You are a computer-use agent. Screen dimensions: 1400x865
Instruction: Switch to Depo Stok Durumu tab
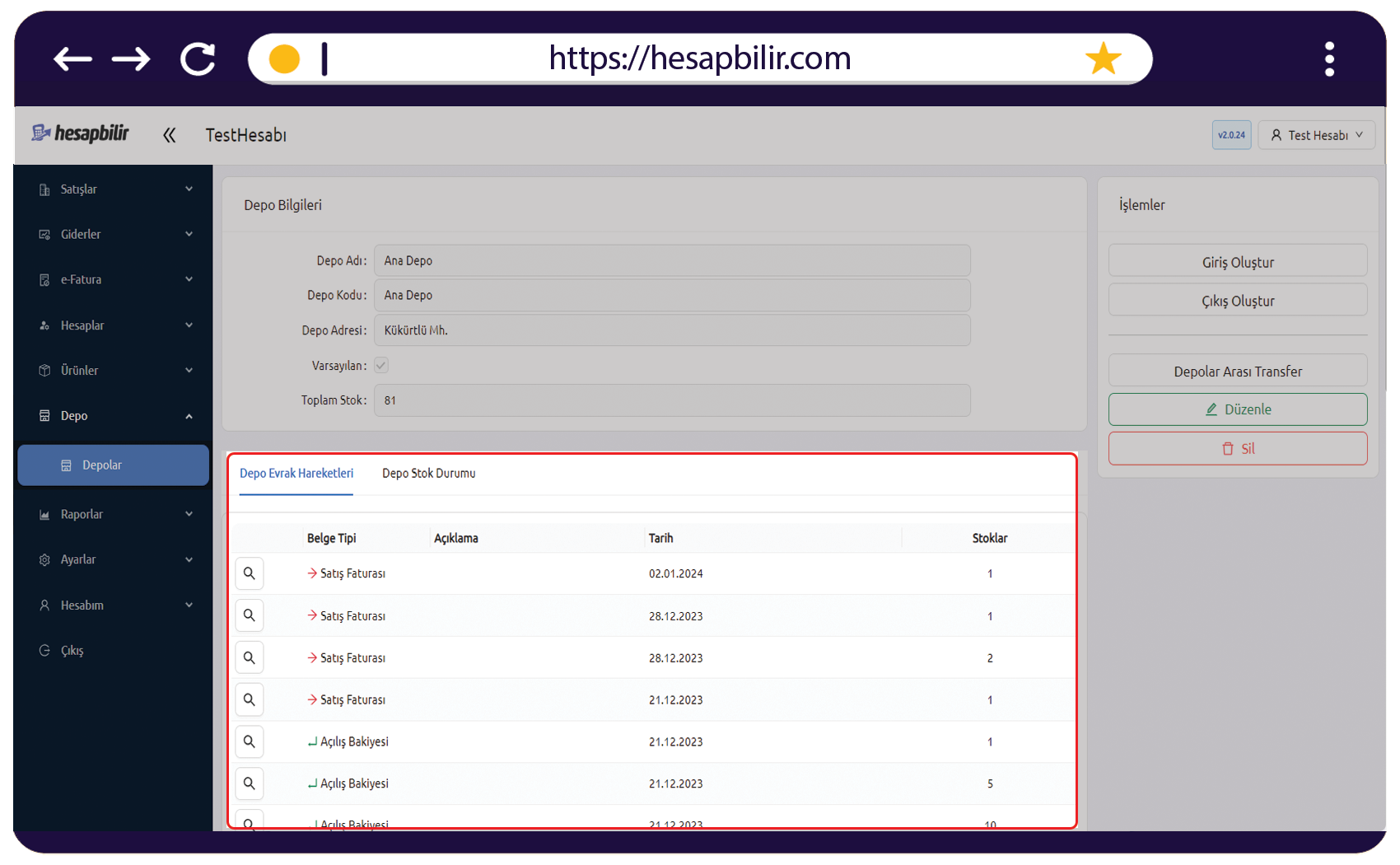[429, 473]
